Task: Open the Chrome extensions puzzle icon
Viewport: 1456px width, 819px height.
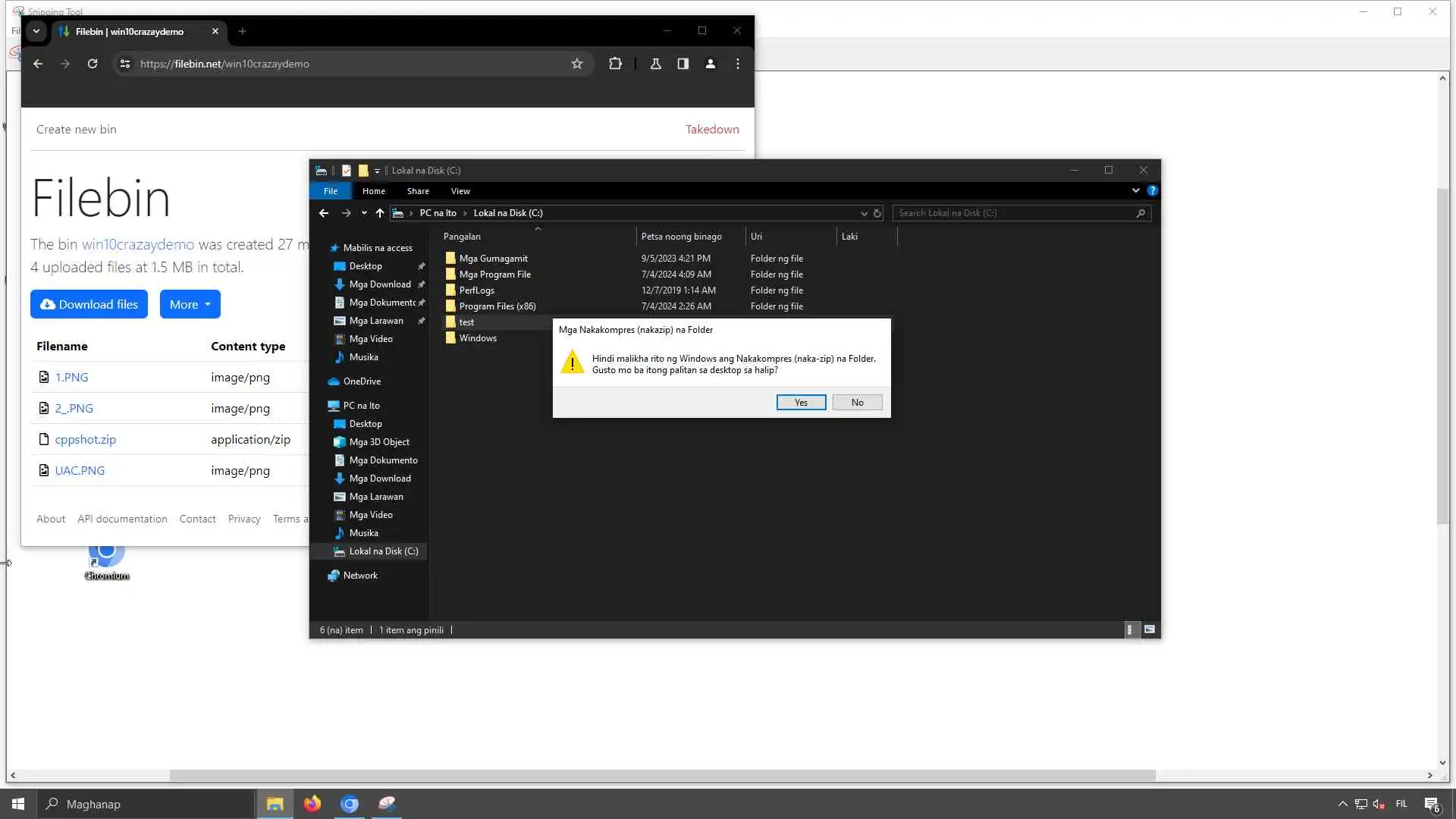Action: click(x=615, y=64)
